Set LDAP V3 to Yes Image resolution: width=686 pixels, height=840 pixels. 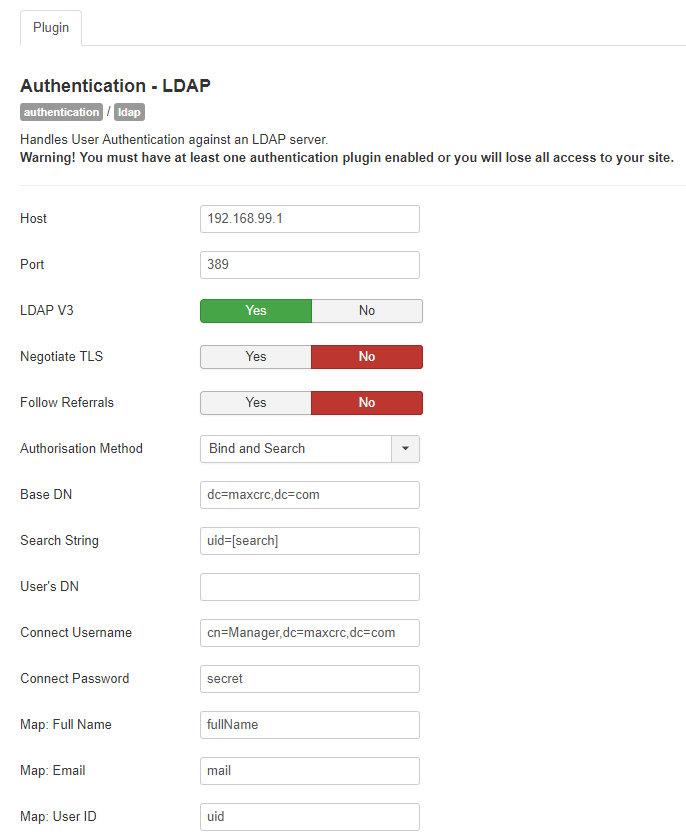(256, 311)
